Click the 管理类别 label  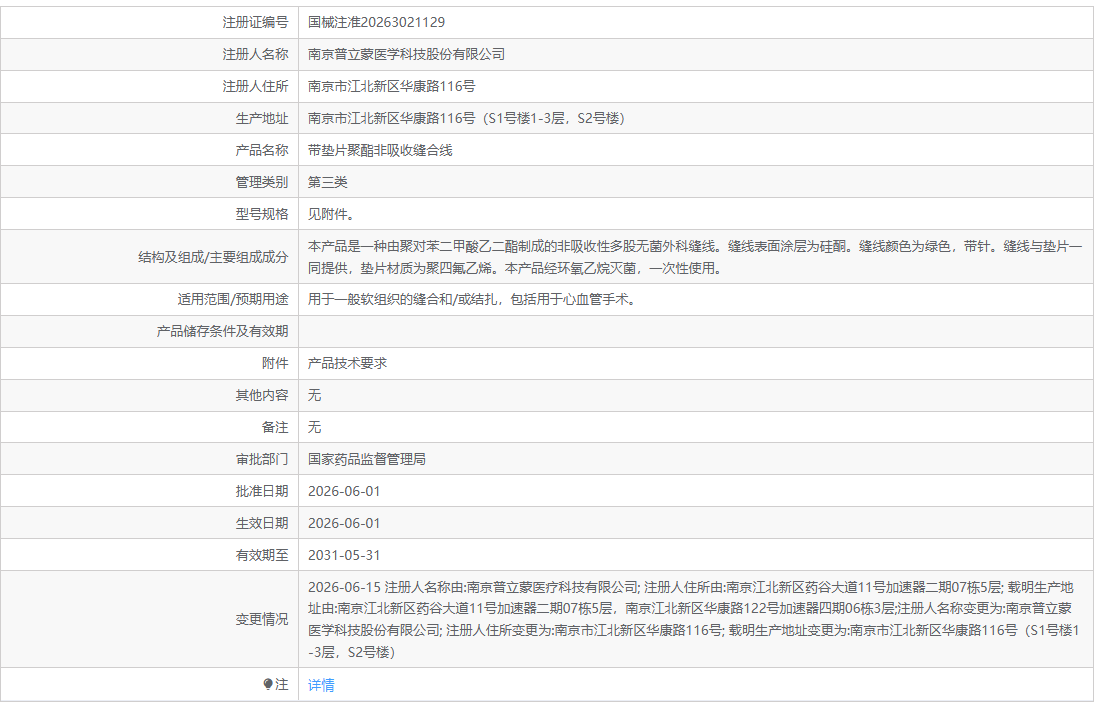(x=262, y=182)
